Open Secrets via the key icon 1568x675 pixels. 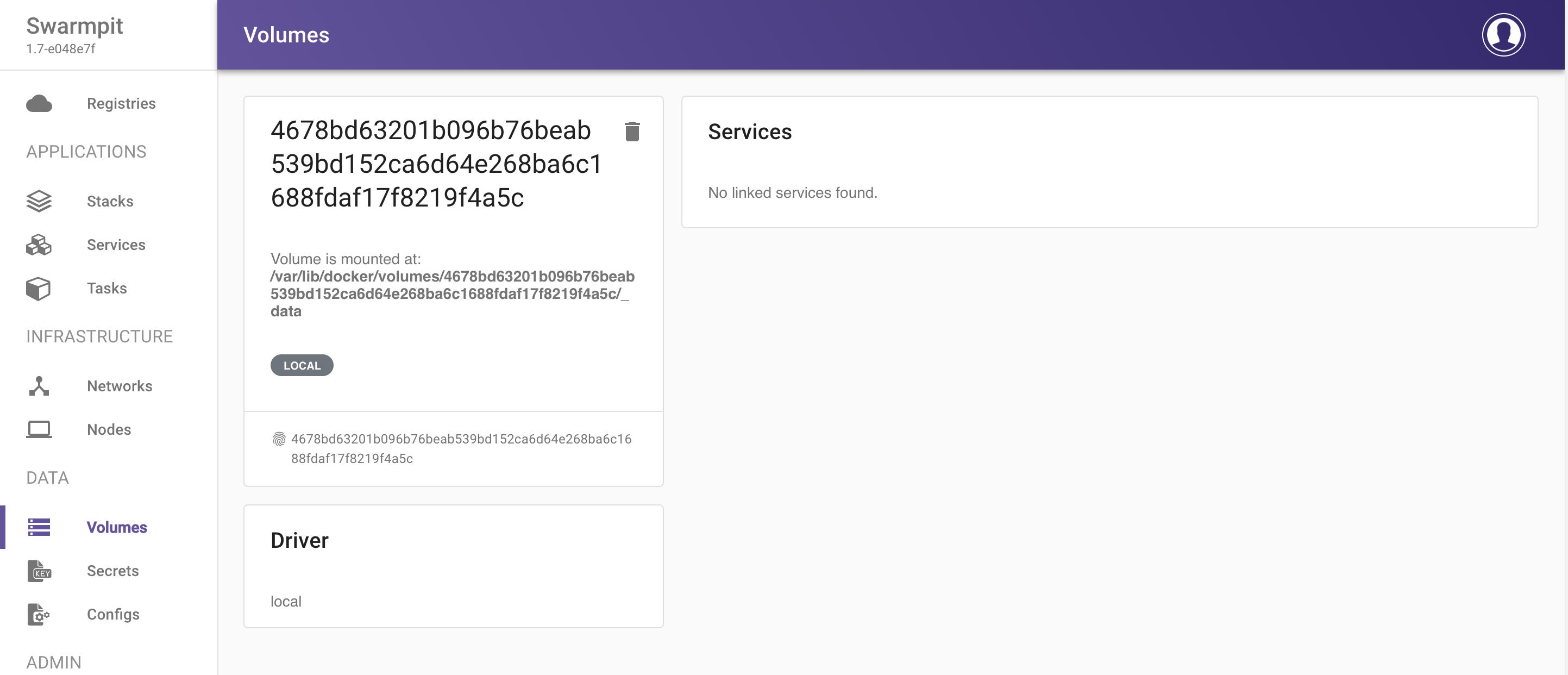point(39,571)
